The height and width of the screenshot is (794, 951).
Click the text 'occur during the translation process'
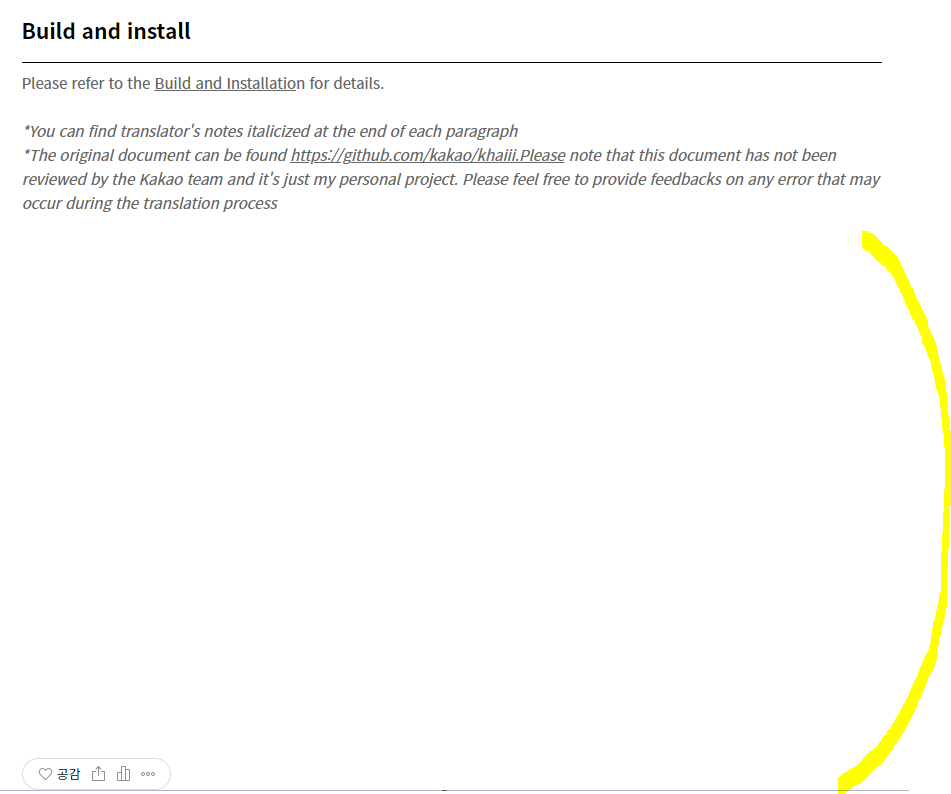pos(150,203)
